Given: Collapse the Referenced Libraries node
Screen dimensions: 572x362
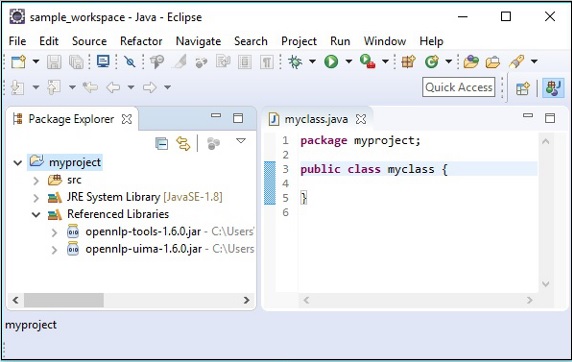Looking at the screenshot, I should coord(36,215).
